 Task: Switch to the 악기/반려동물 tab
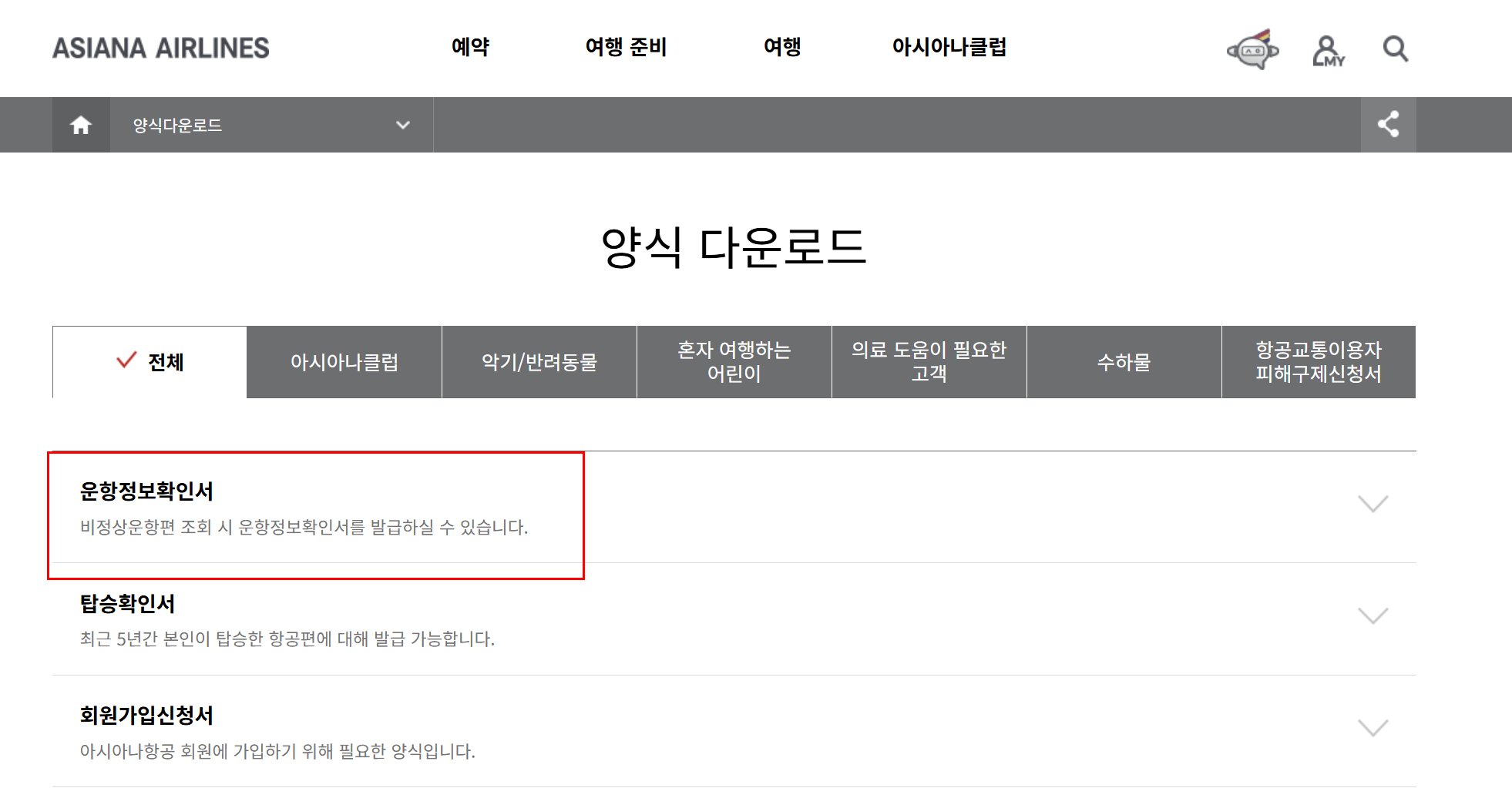click(539, 362)
